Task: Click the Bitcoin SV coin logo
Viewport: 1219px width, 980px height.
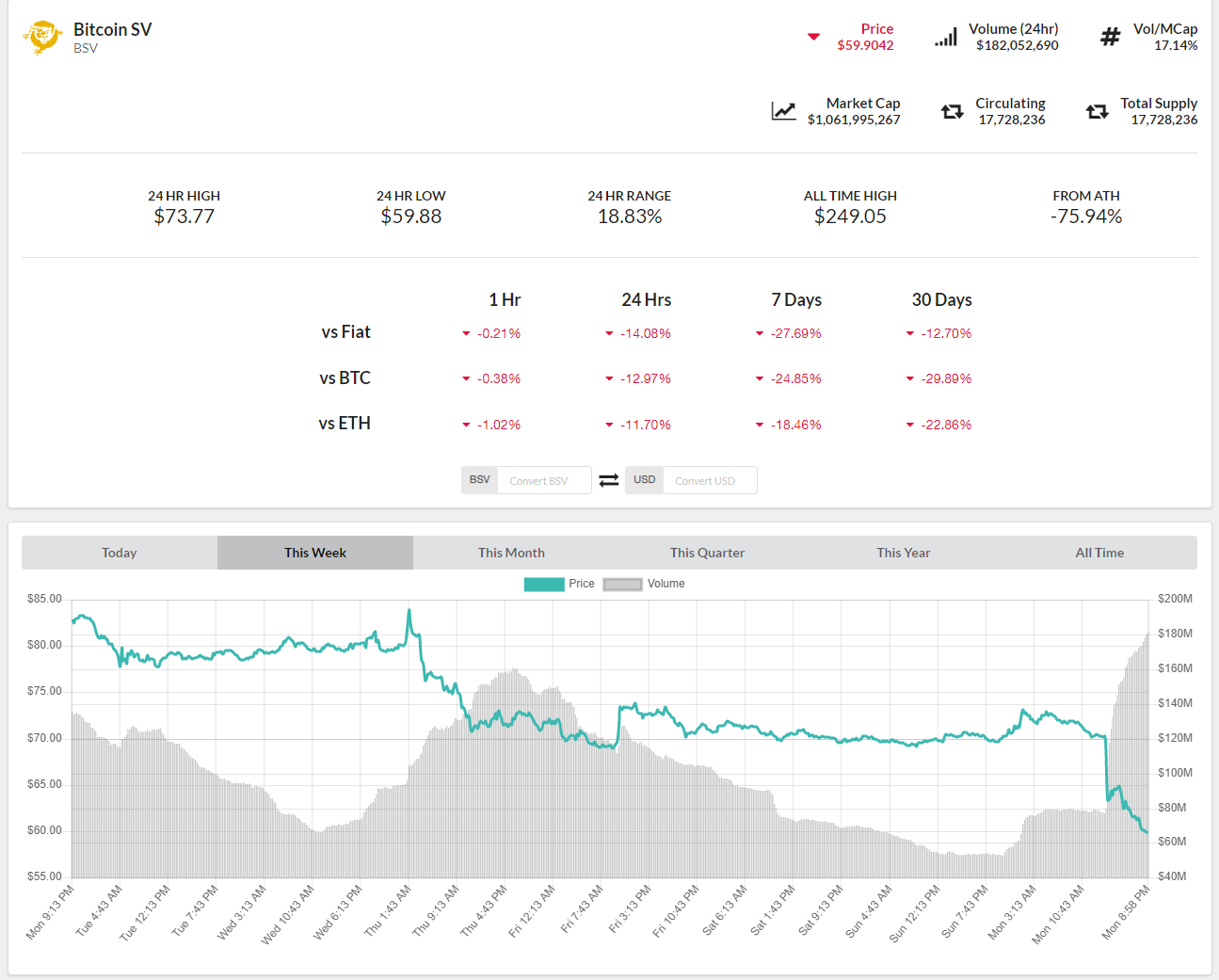Action: point(42,37)
